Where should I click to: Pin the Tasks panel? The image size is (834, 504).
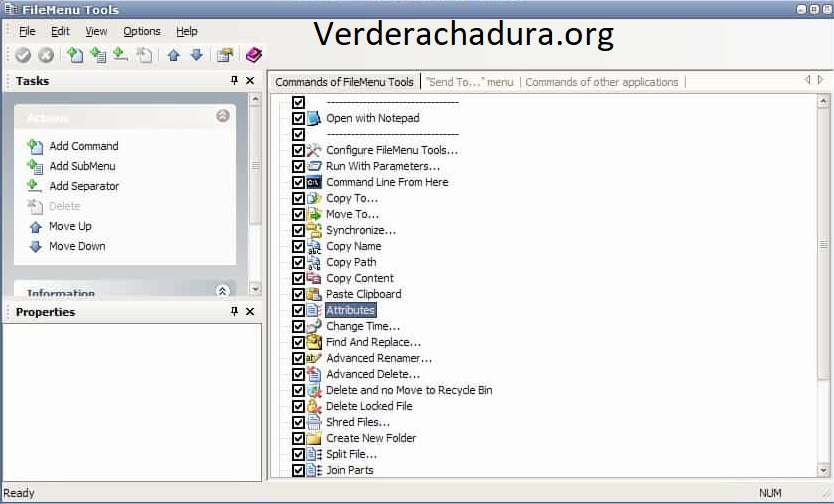[x=234, y=80]
